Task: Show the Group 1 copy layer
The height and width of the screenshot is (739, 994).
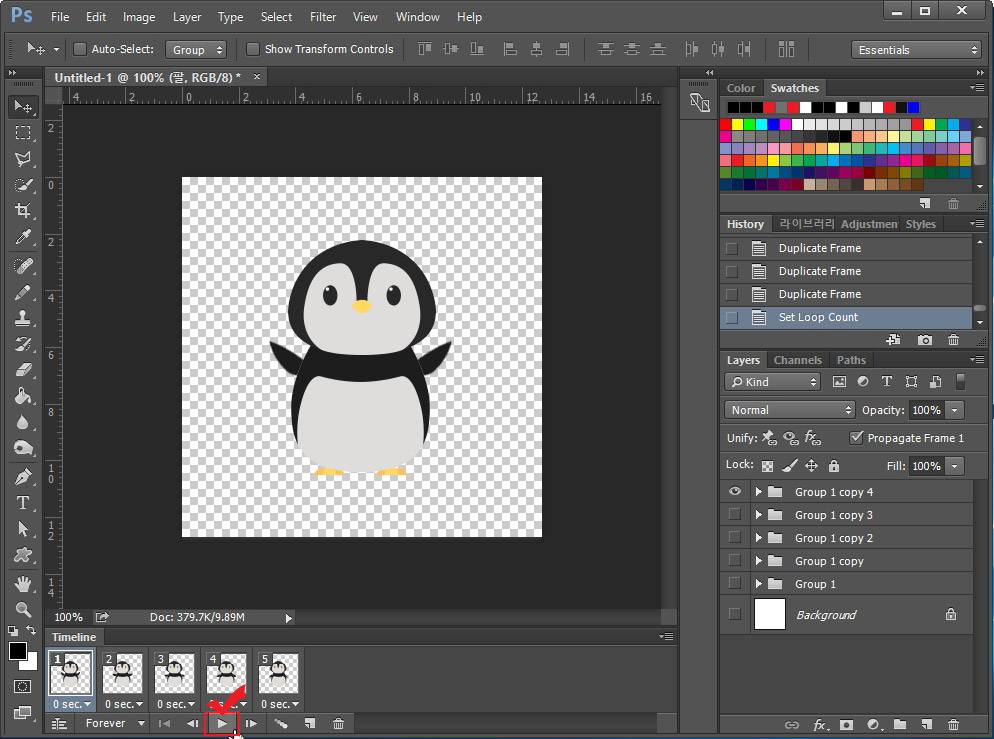Action: click(735, 560)
